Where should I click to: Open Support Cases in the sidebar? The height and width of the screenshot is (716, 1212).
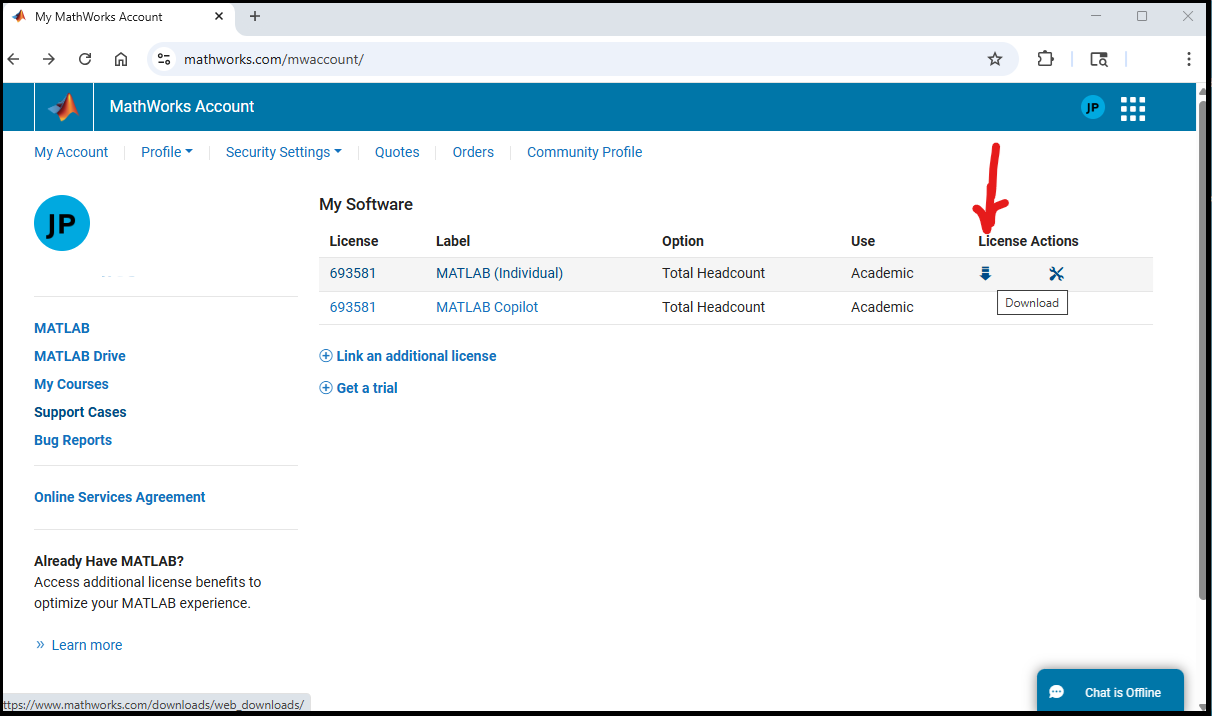pyautogui.click(x=80, y=412)
